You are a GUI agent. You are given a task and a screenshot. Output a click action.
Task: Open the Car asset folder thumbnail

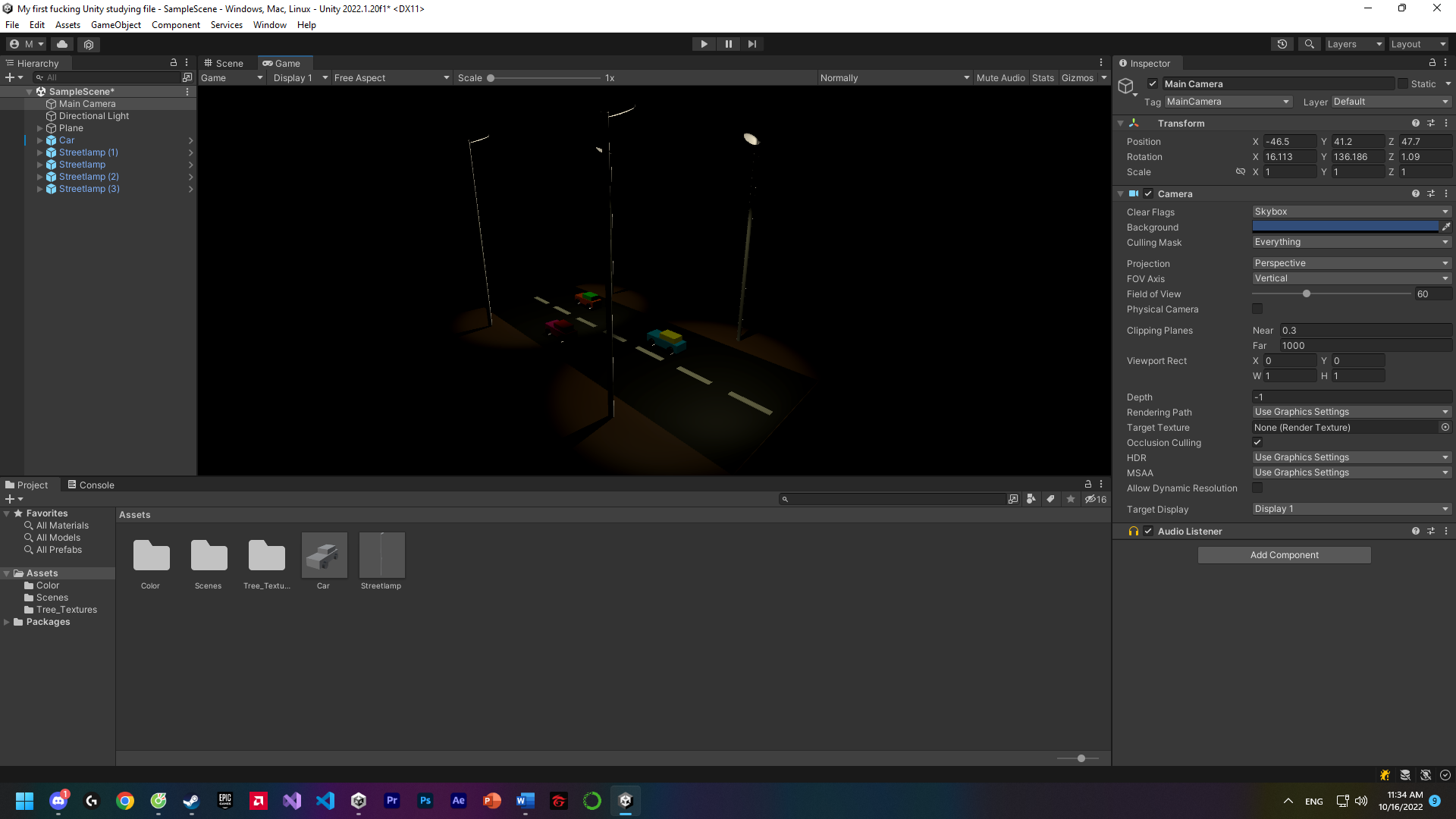pyautogui.click(x=324, y=556)
